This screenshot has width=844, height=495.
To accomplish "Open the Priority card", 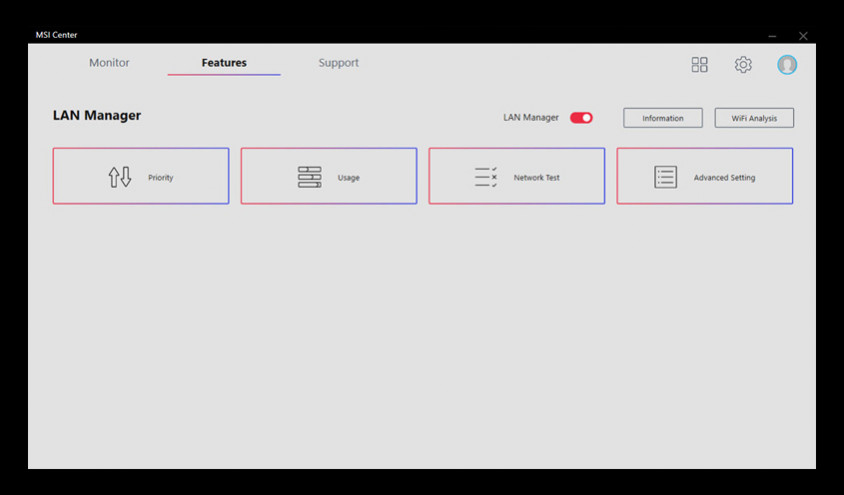I will 141,176.
